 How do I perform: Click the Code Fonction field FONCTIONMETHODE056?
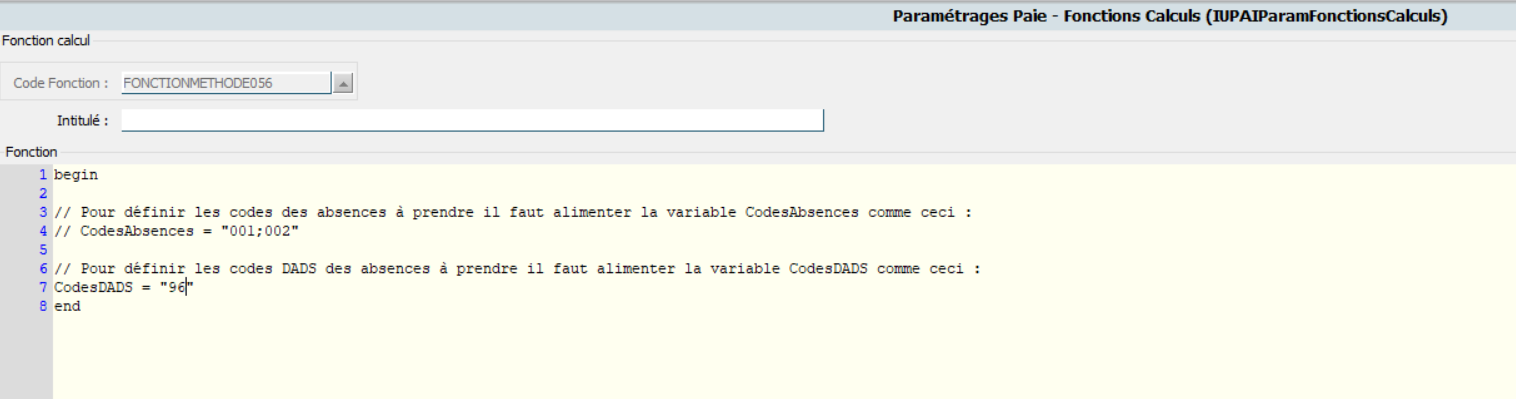226,84
